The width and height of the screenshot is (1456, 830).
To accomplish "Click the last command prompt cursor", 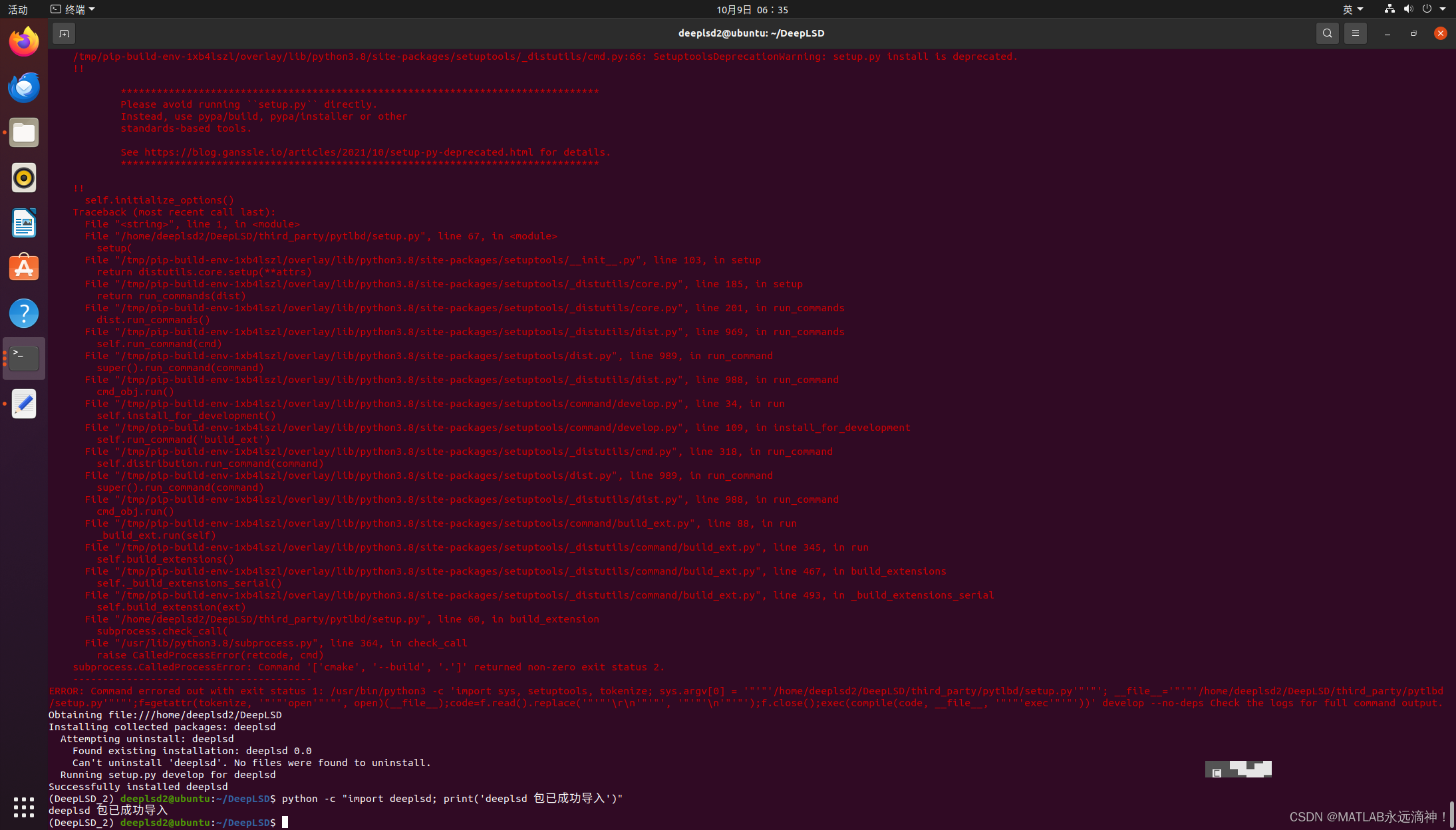I will [x=285, y=823].
